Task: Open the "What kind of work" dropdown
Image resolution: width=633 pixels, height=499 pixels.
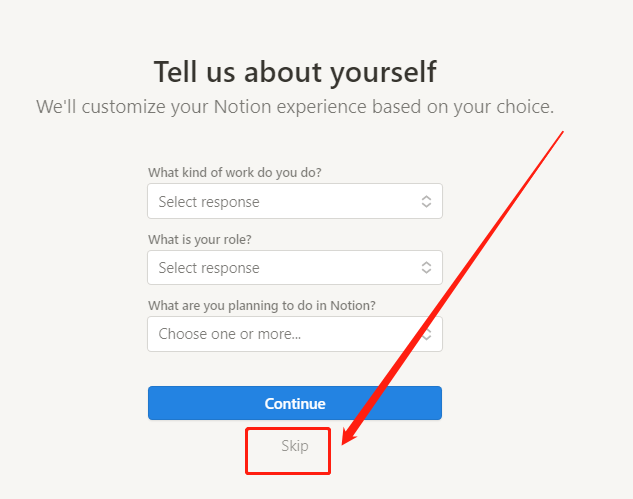Action: click(x=294, y=202)
